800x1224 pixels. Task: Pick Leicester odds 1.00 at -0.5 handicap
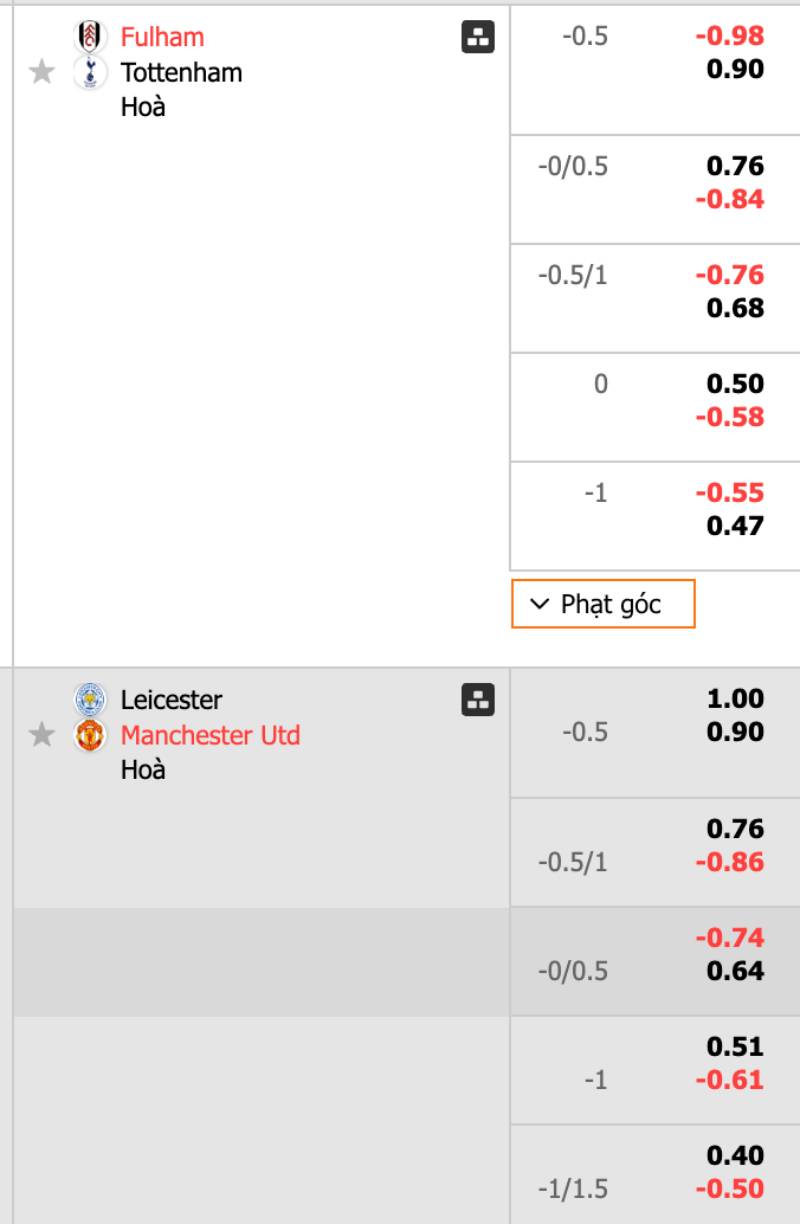[735, 698]
